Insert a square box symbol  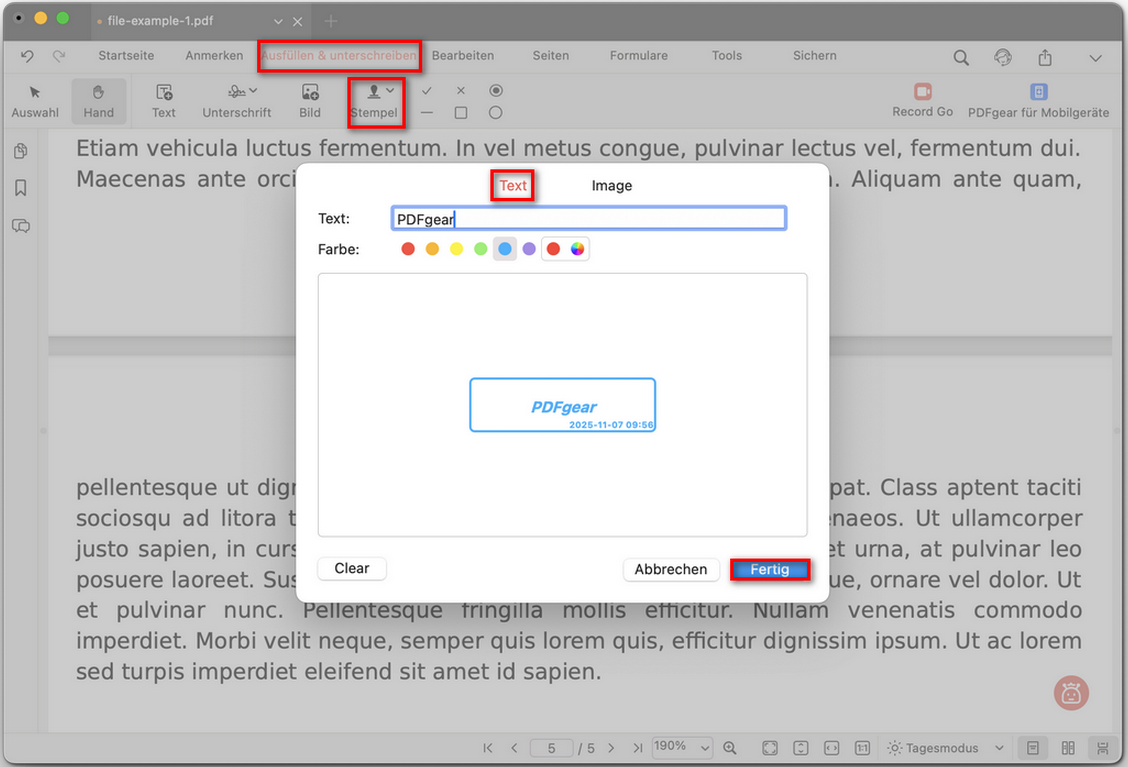click(x=461, y=113)
